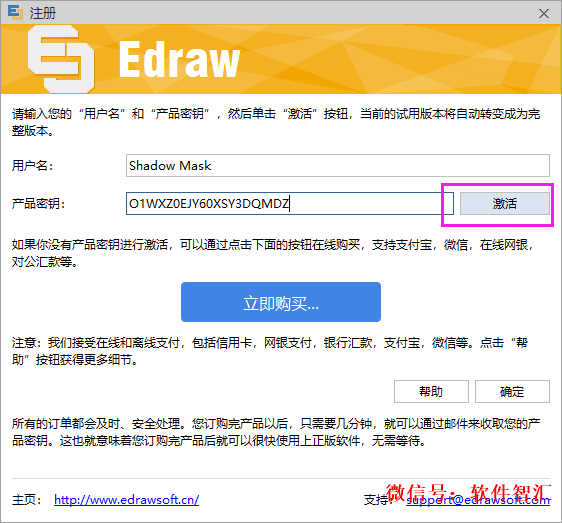Focus the 用户名 username input field

338,165
